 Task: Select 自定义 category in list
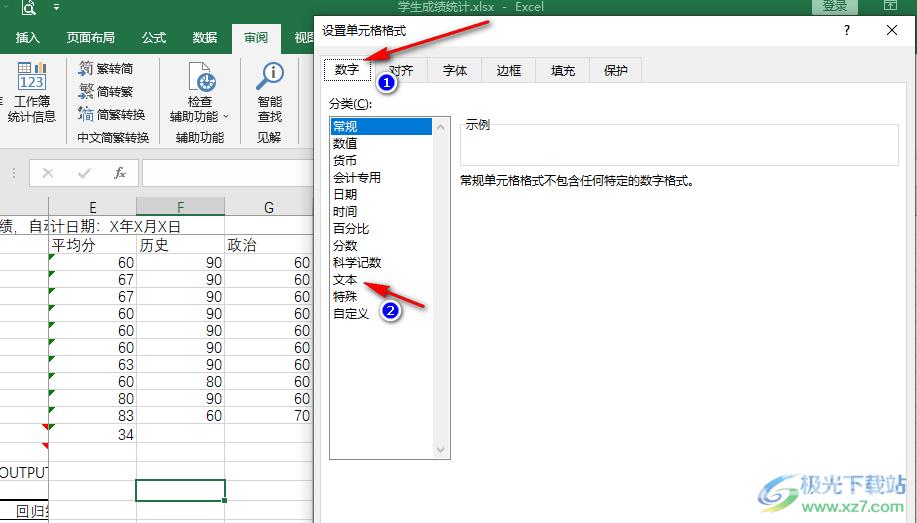click(x=381, y=314)
